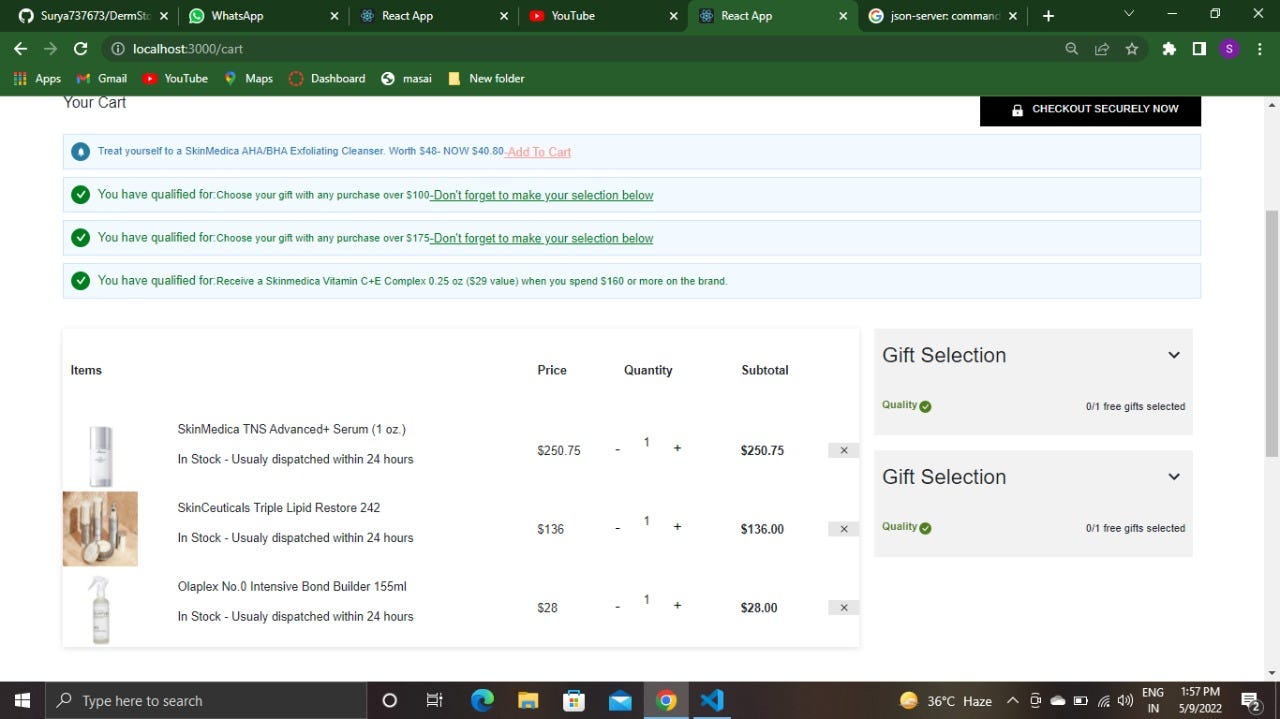Screen dimensions: 1280x719
Task: Click the localhost:3000/cart address bar
Action: point(580,48)
